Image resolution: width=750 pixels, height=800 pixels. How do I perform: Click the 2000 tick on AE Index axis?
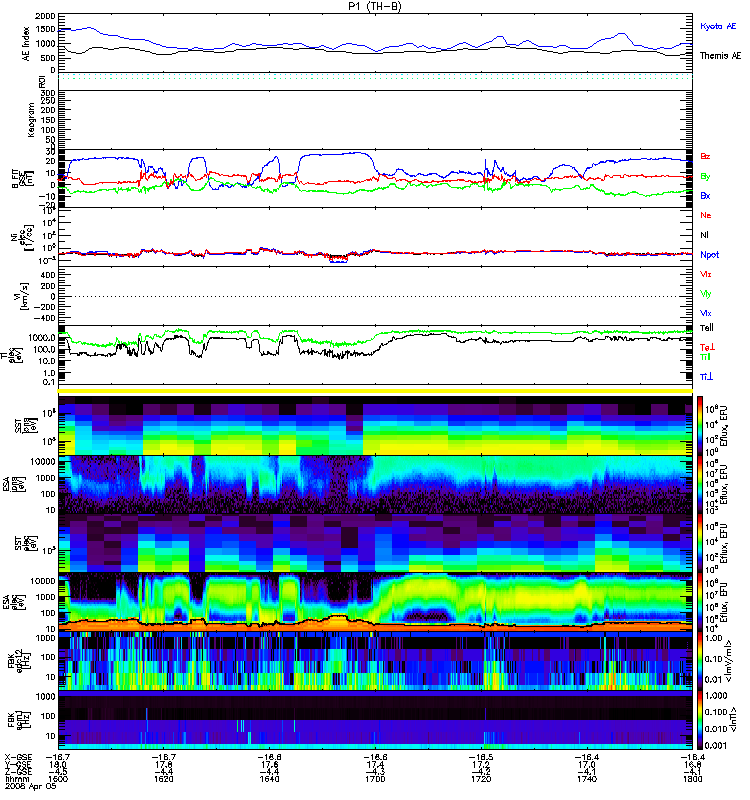click(45, 16)
